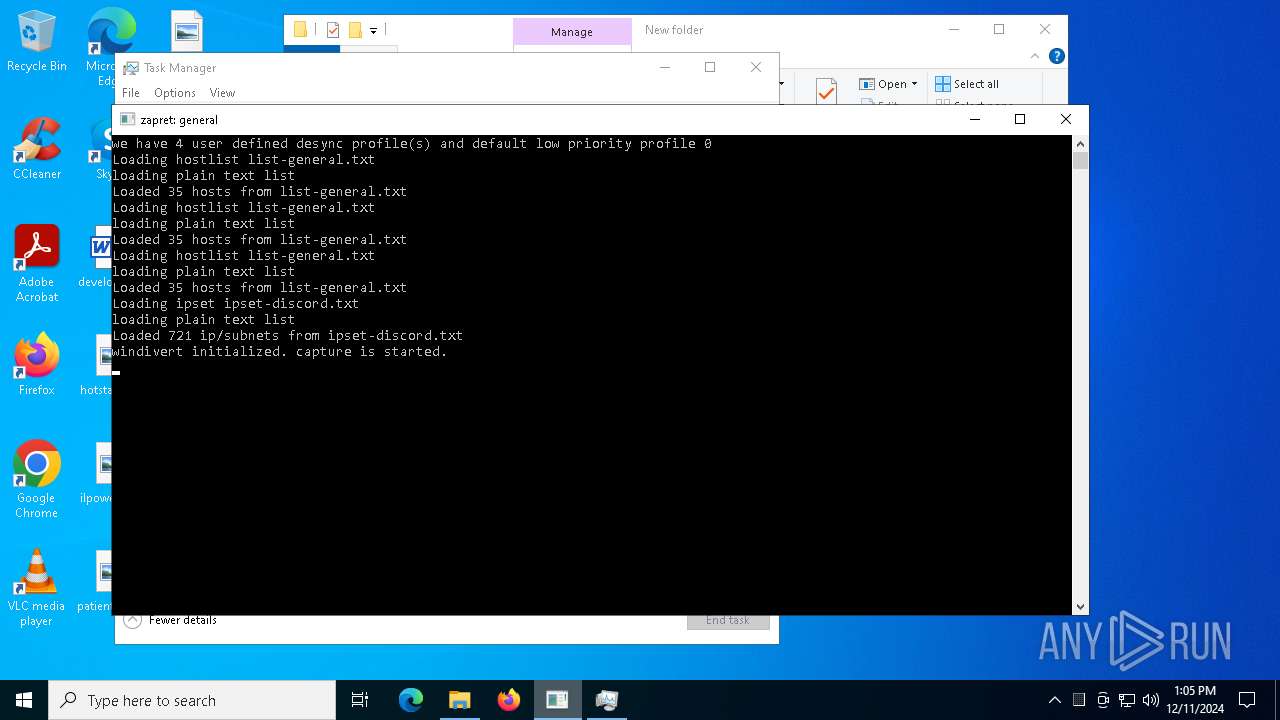Click 'Loaded 721 ip/subnets' console line
1280x720 pixels.
pyautogui.click(x=288, y=336)
